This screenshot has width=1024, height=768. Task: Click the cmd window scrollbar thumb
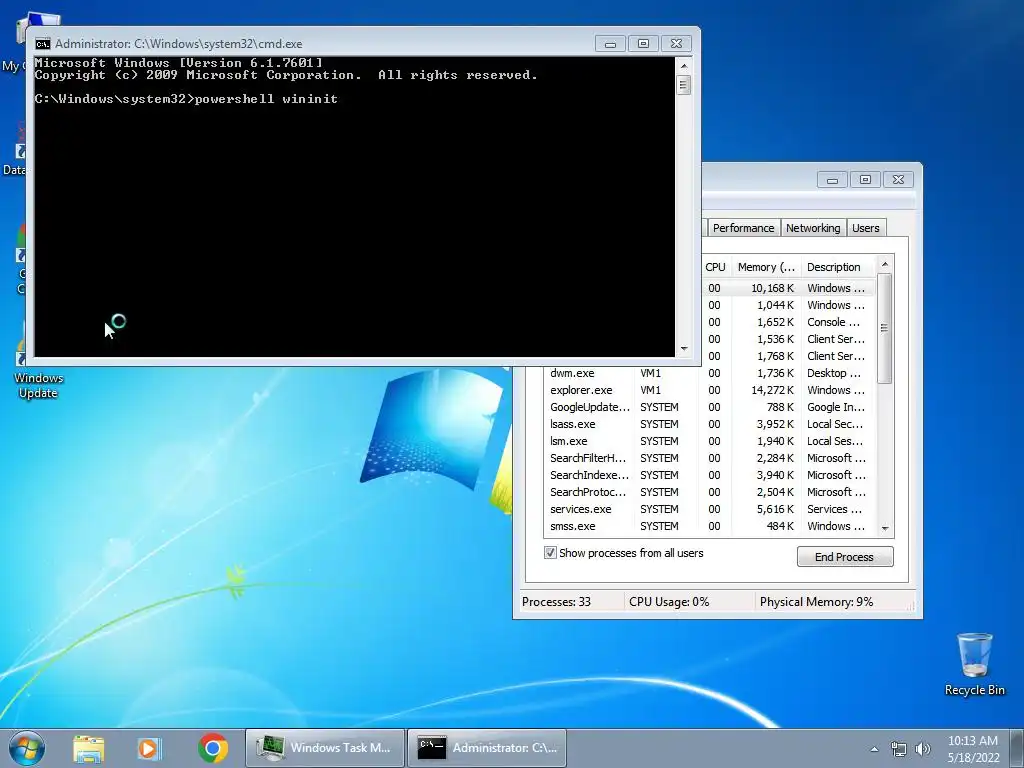684,85
